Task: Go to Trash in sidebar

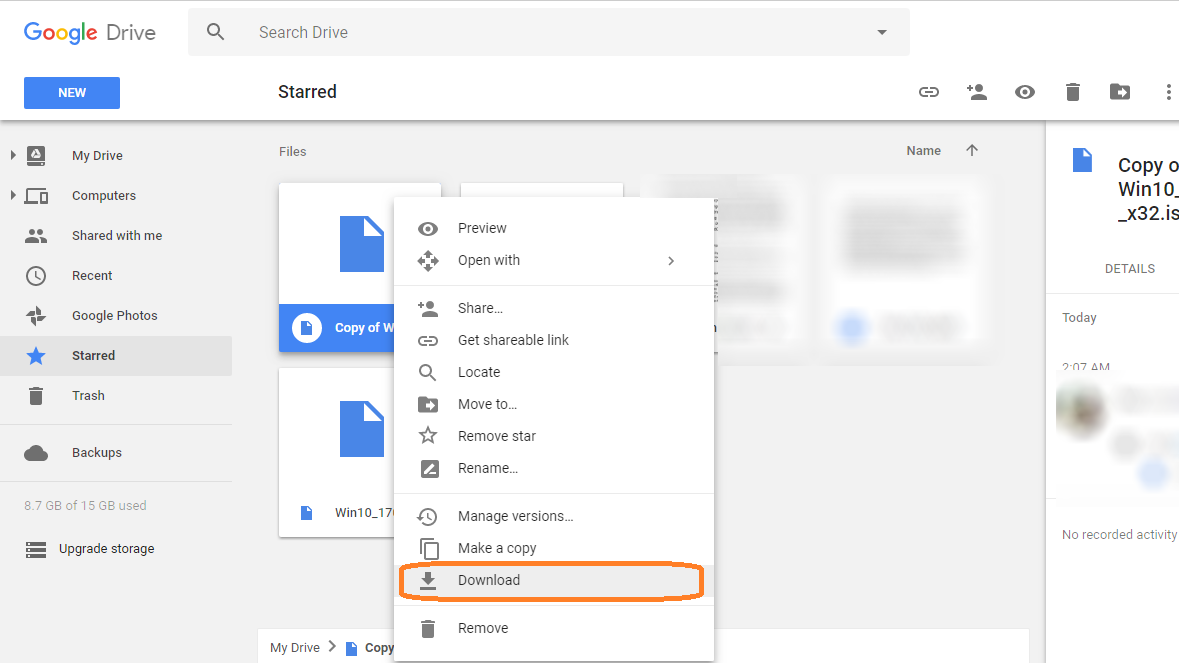Action: pos(88,396)
